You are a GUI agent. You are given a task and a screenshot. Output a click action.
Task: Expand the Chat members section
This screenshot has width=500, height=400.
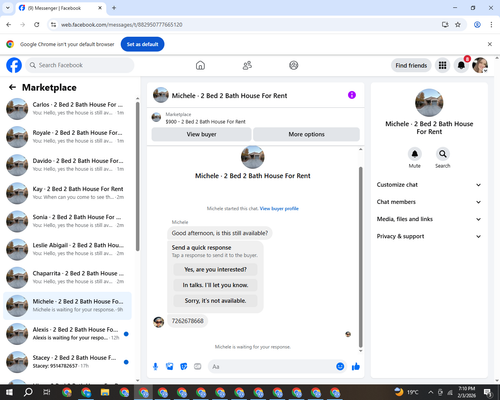429,202
